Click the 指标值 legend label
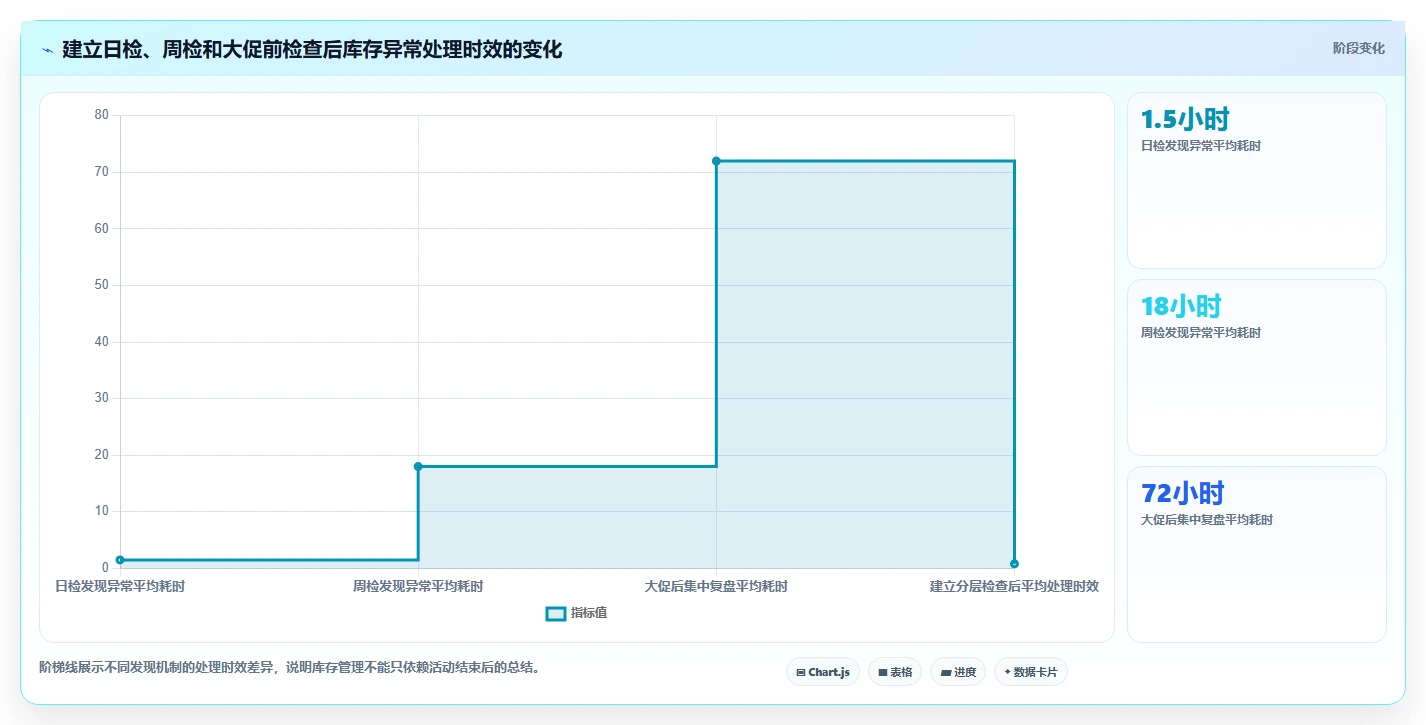Viewport: 1426px width, 725px height. [589, 613]
